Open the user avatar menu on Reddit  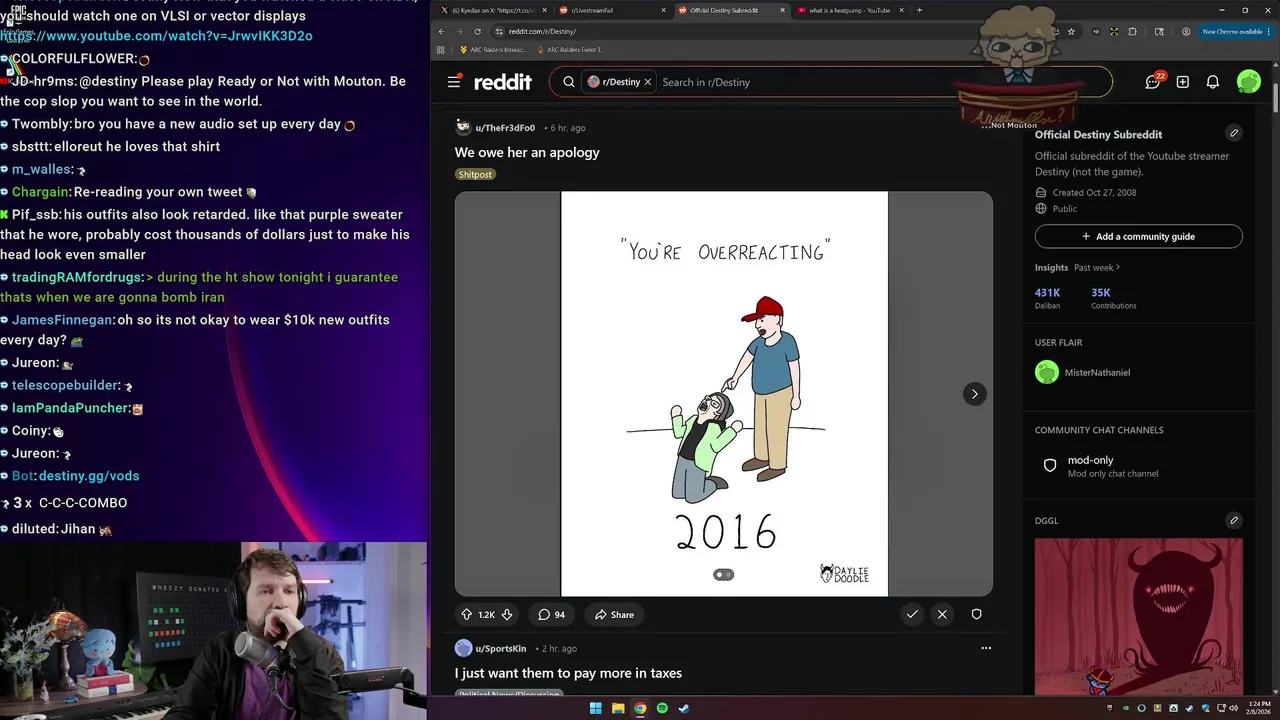1249,82
